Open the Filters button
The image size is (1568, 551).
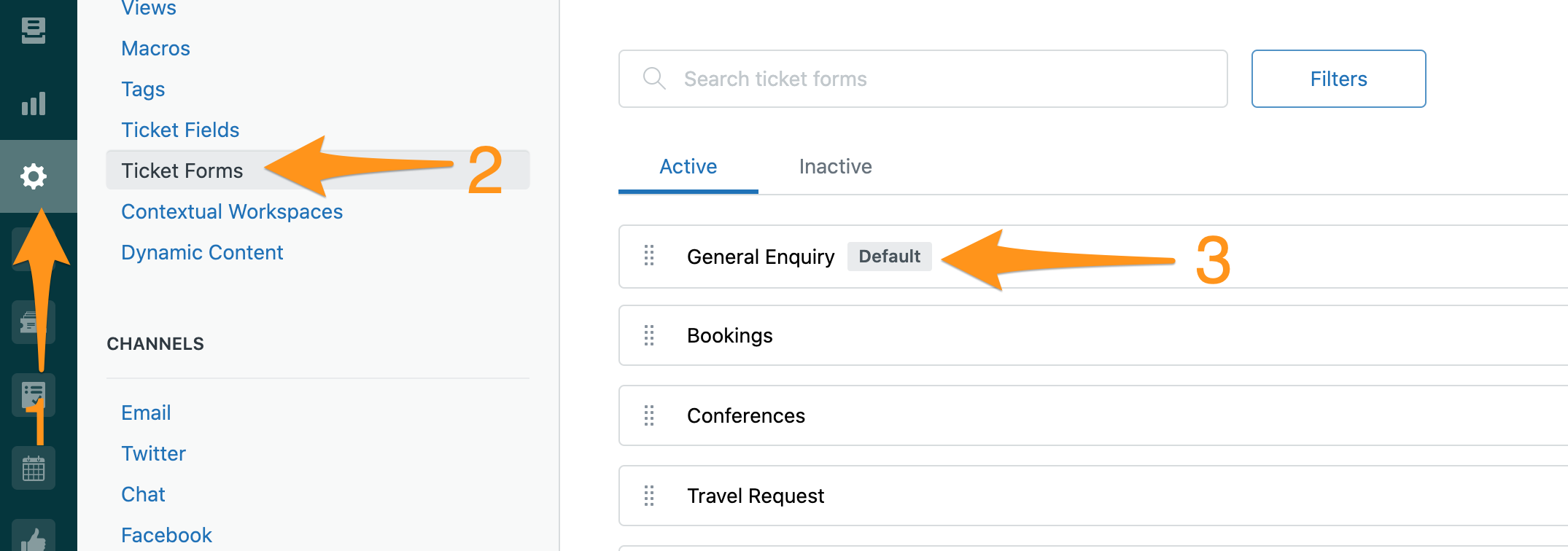(1338, 79)
